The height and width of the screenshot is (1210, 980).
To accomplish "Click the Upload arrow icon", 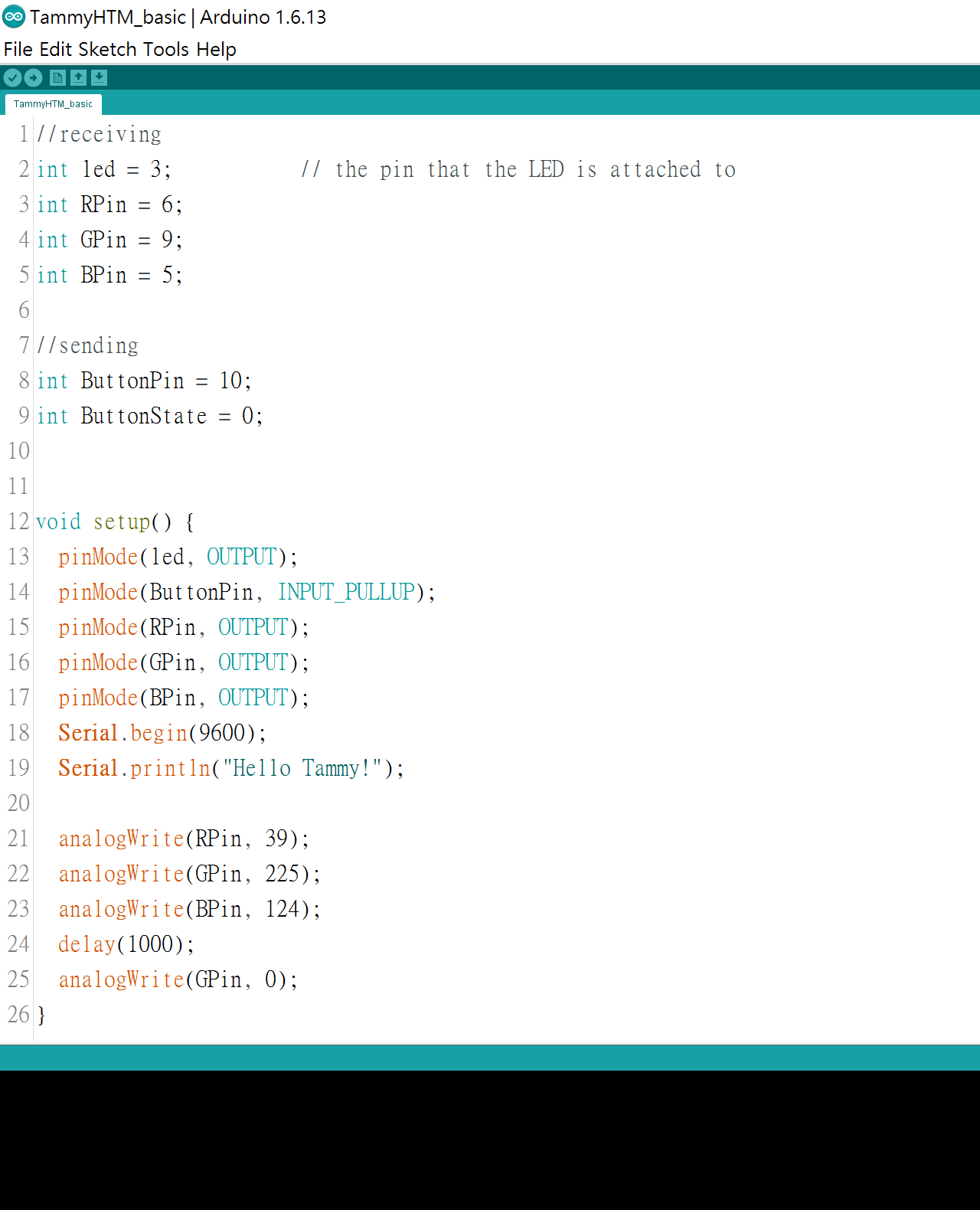I will (x=33, y=77).
